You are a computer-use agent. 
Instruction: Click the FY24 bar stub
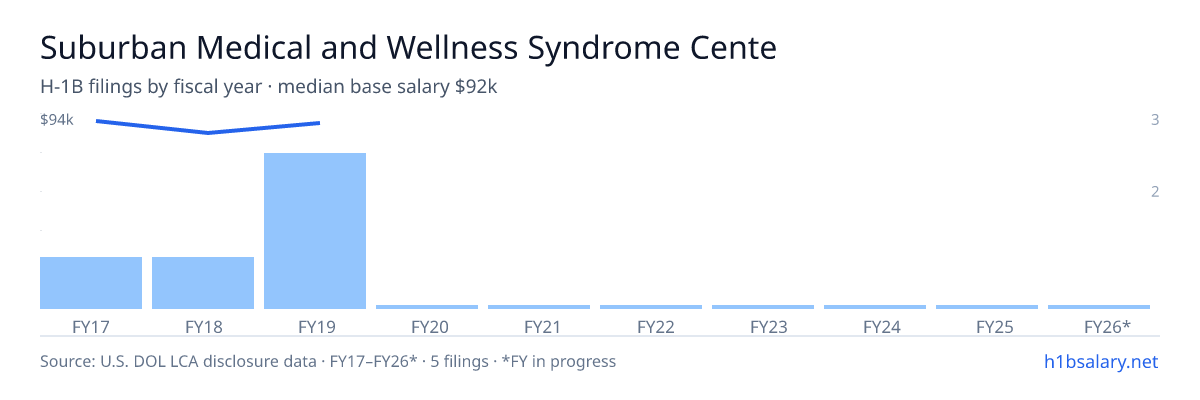[x=875, y=307]
